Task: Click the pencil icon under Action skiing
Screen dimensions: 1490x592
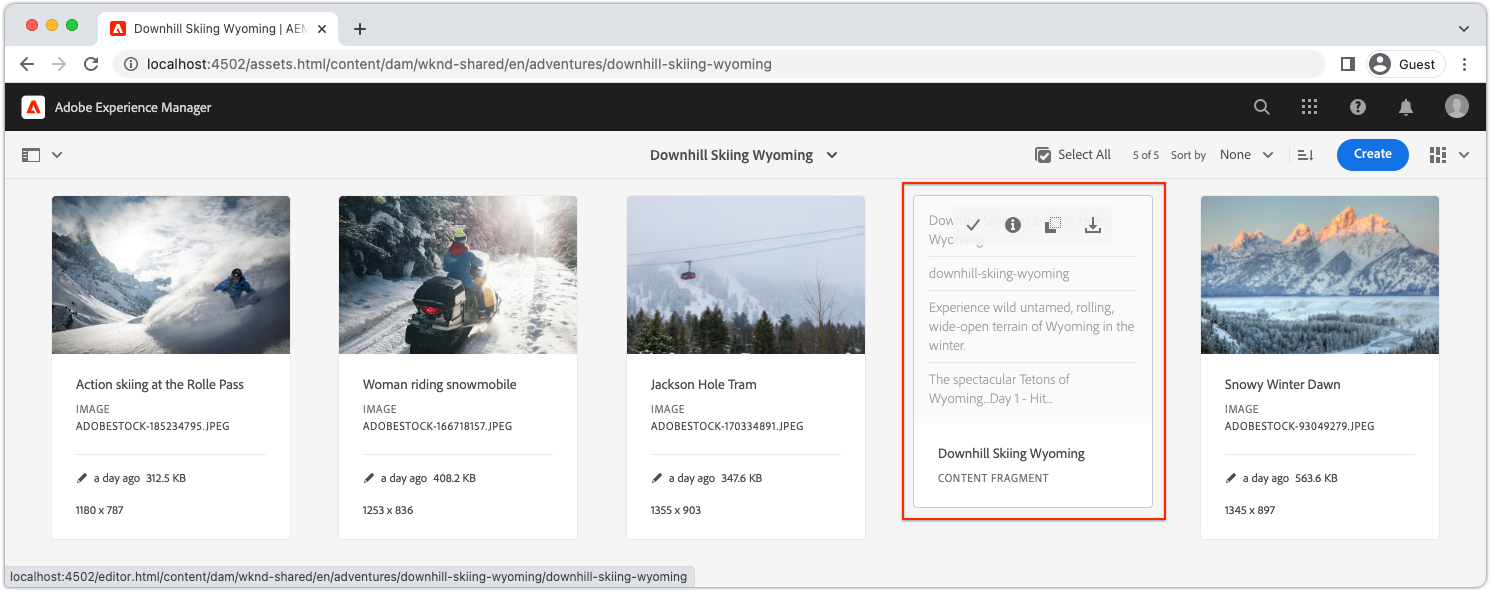Action: 82,478
